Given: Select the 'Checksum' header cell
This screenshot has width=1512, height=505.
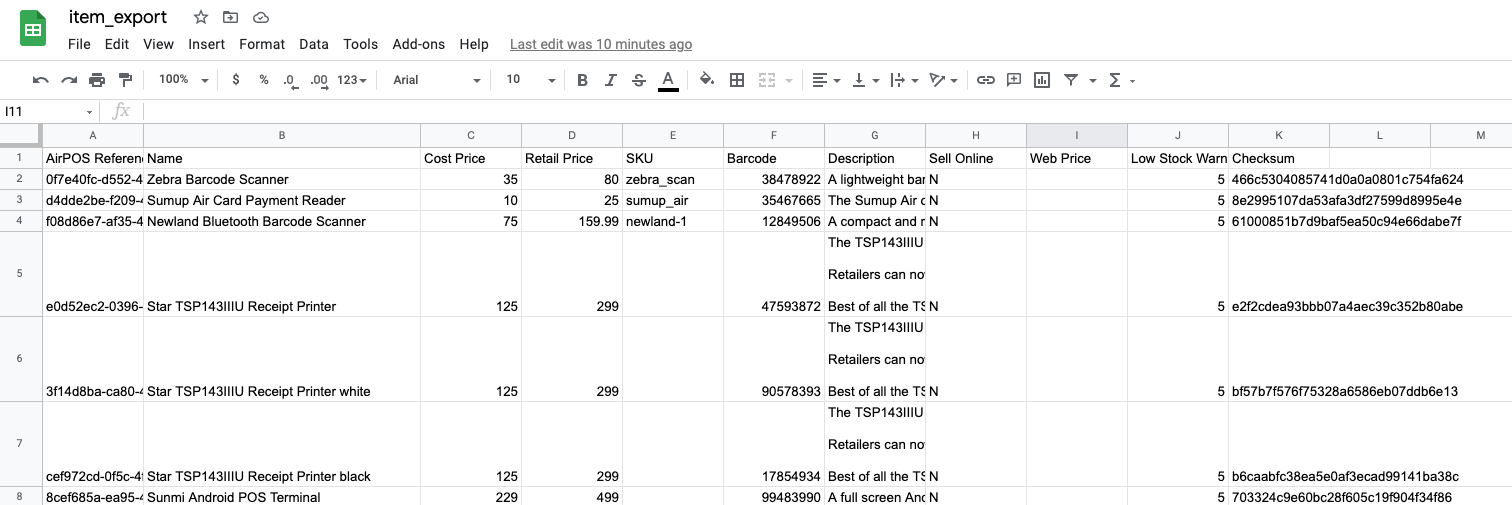Looking at the screenshot, I should click(1279, 158).
